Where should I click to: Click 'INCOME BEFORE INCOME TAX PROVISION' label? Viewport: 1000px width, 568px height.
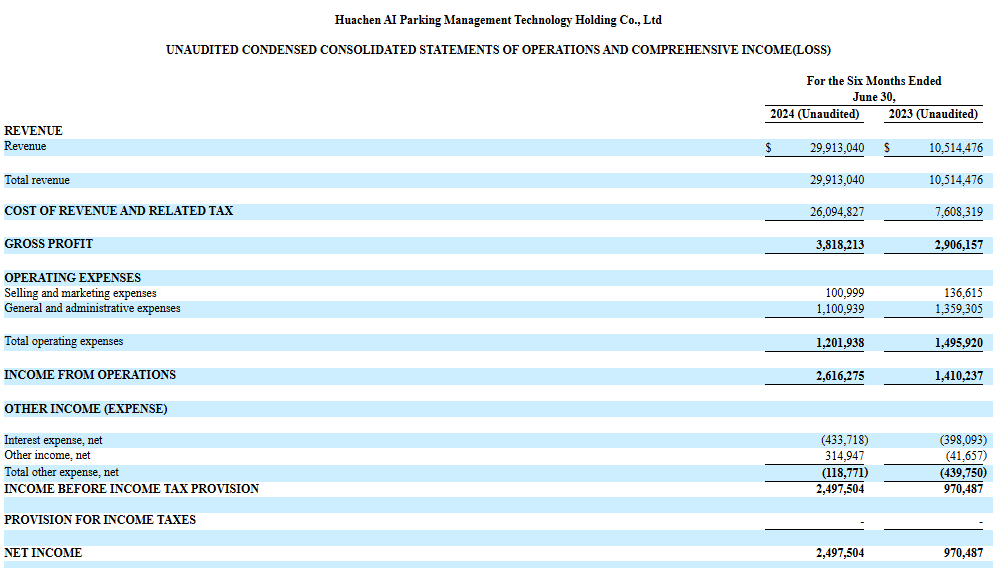click(x=131, y=489)
